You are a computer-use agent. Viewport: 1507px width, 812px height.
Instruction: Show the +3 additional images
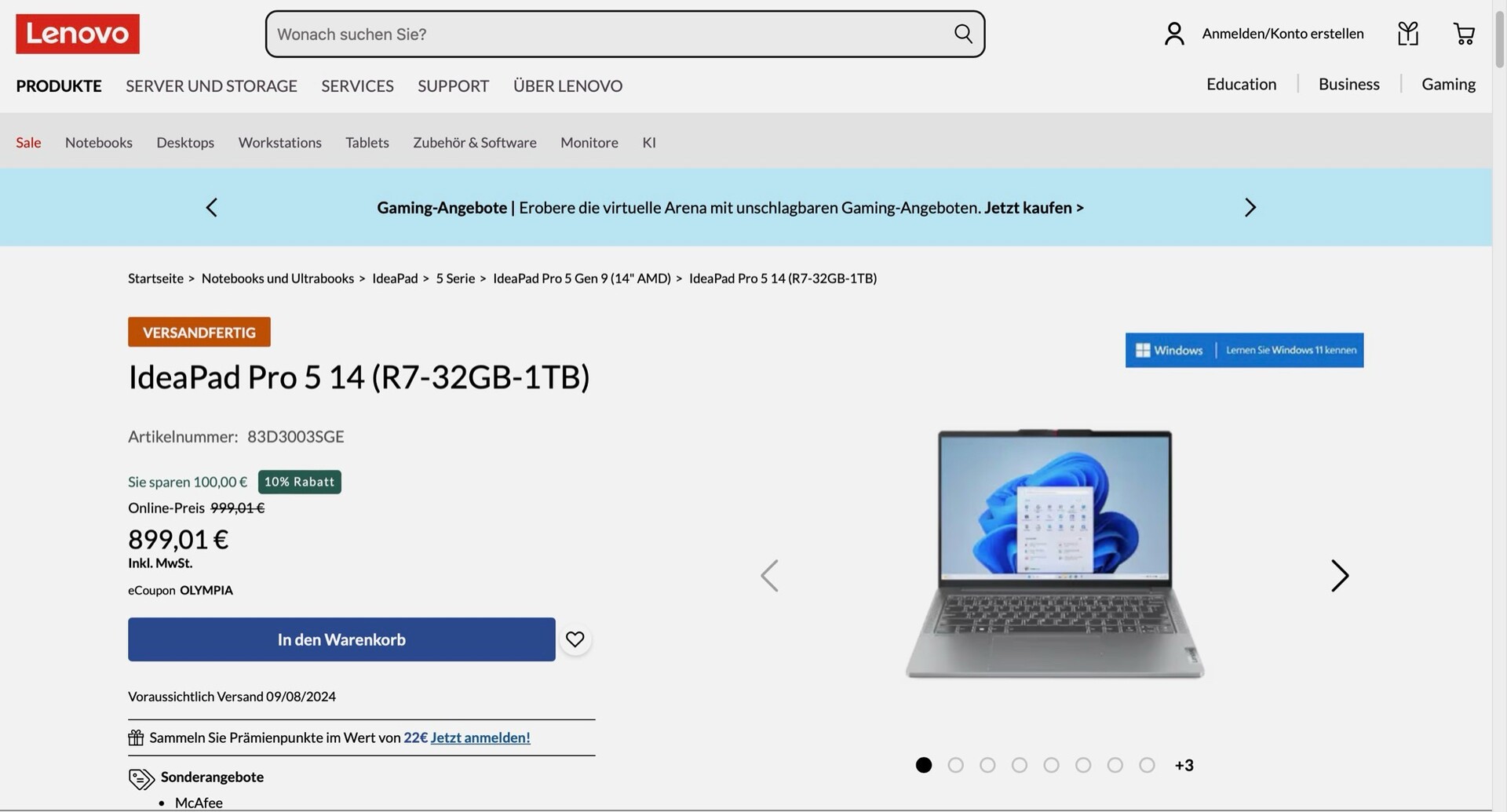point(1184,765)
